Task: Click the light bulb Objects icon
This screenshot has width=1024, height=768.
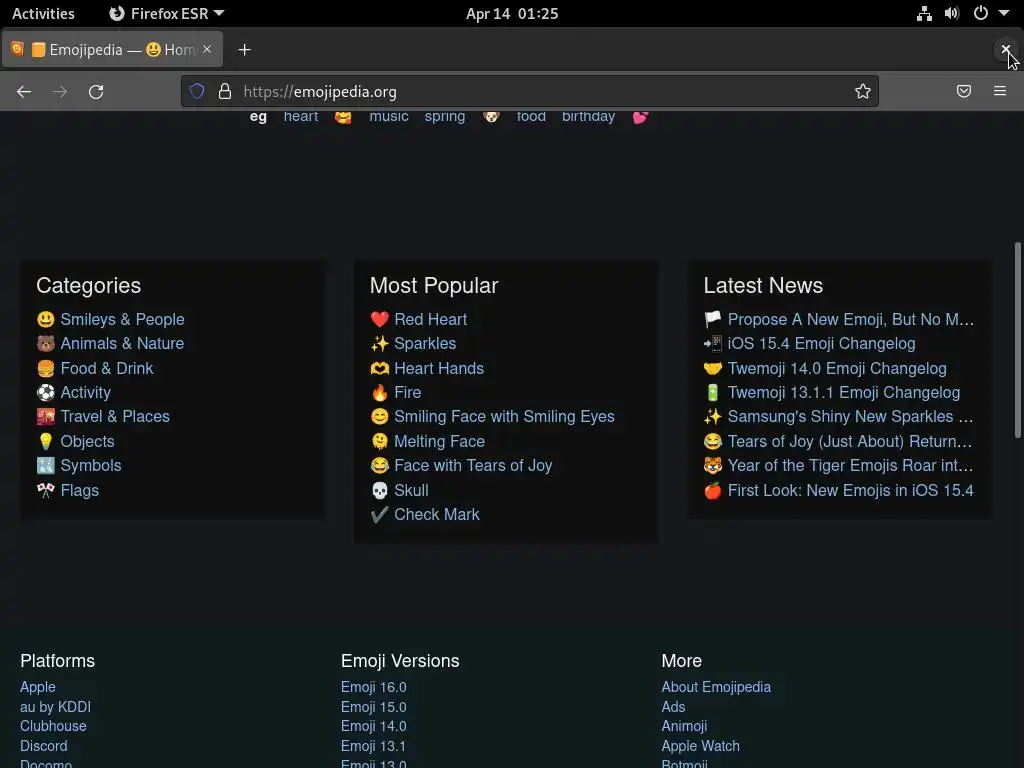Action: click(46, 441)
